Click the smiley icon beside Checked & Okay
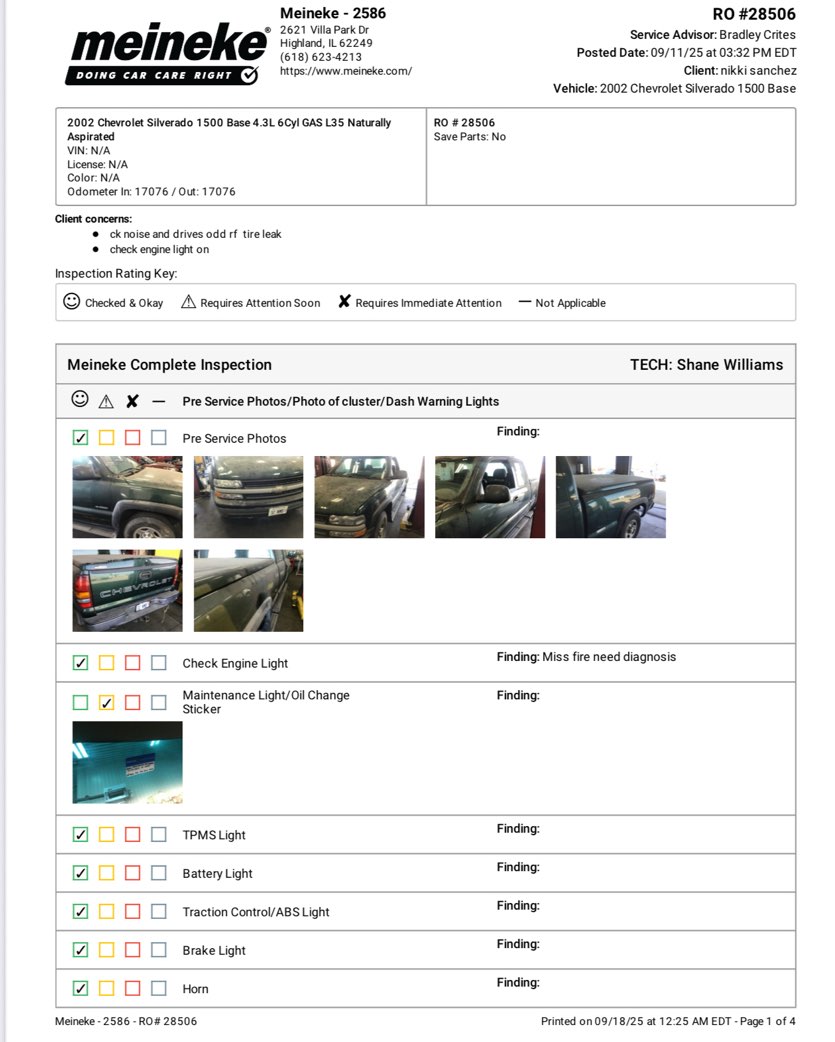 pyautogui.click(x=71, y=301)
